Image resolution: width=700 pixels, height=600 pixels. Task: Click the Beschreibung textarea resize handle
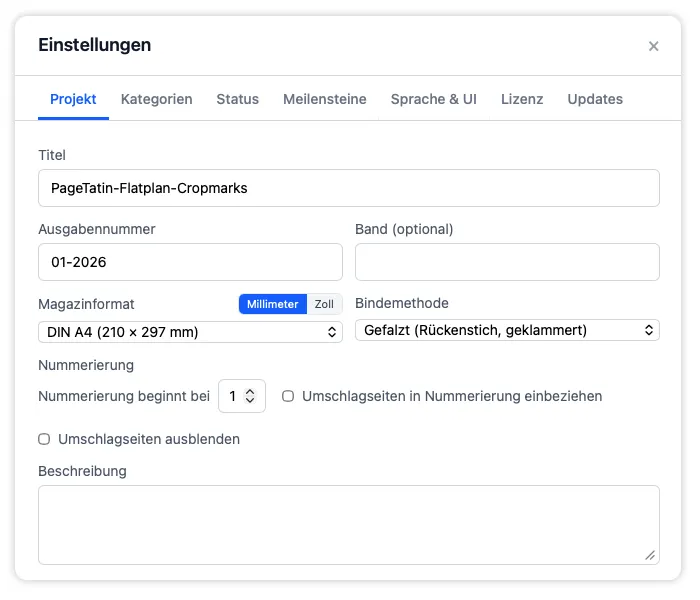[650, 555]
